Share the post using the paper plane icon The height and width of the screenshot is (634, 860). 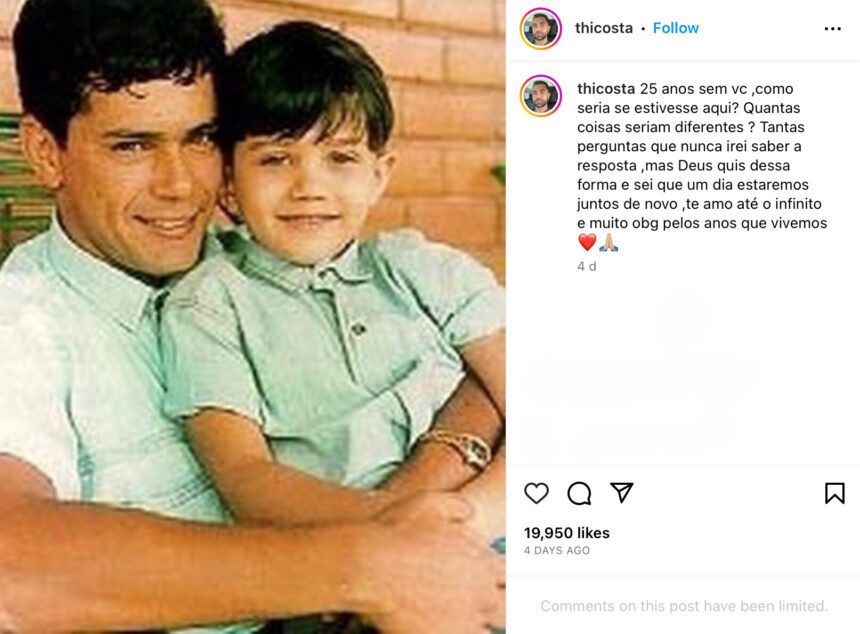622,493
